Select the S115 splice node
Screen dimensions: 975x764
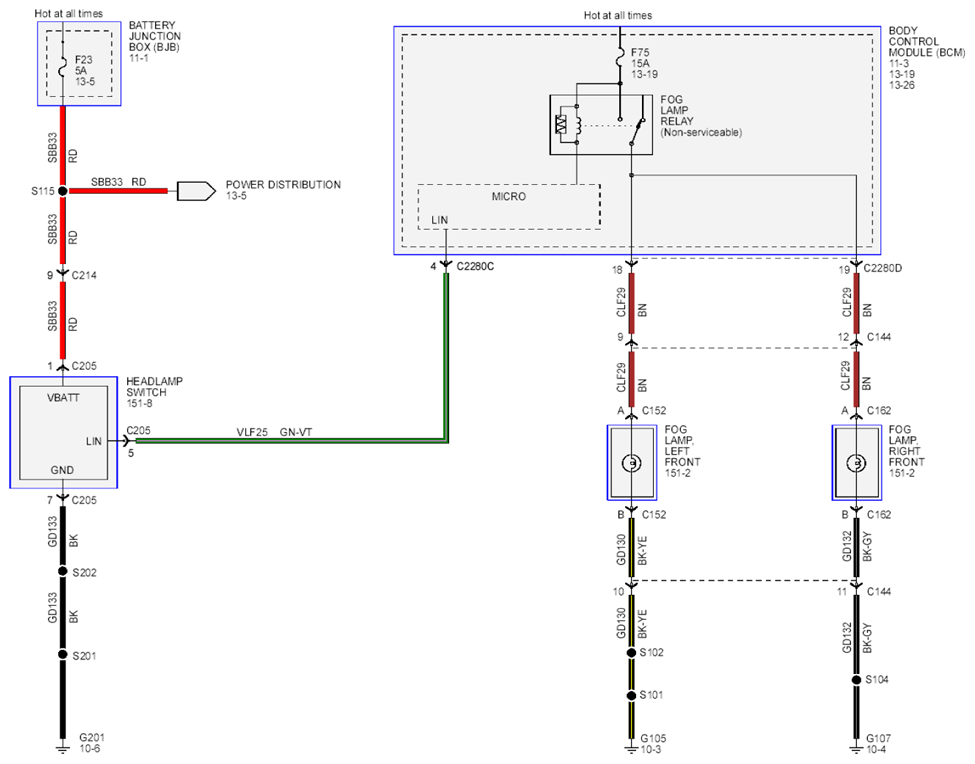pyautogui.click(x=62, y=191)
